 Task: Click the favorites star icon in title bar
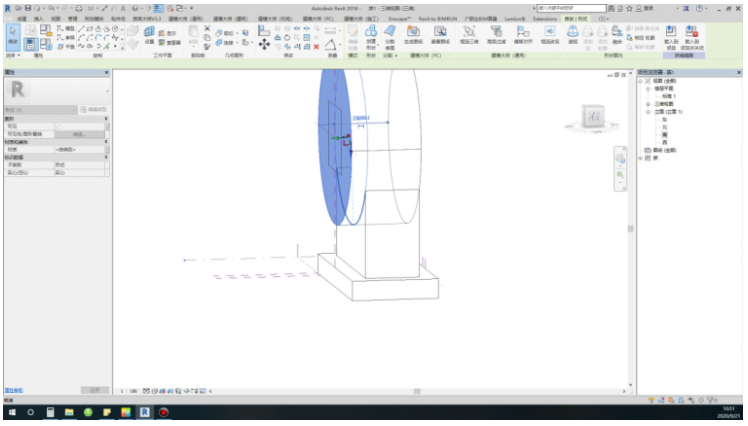click(630, 8)
